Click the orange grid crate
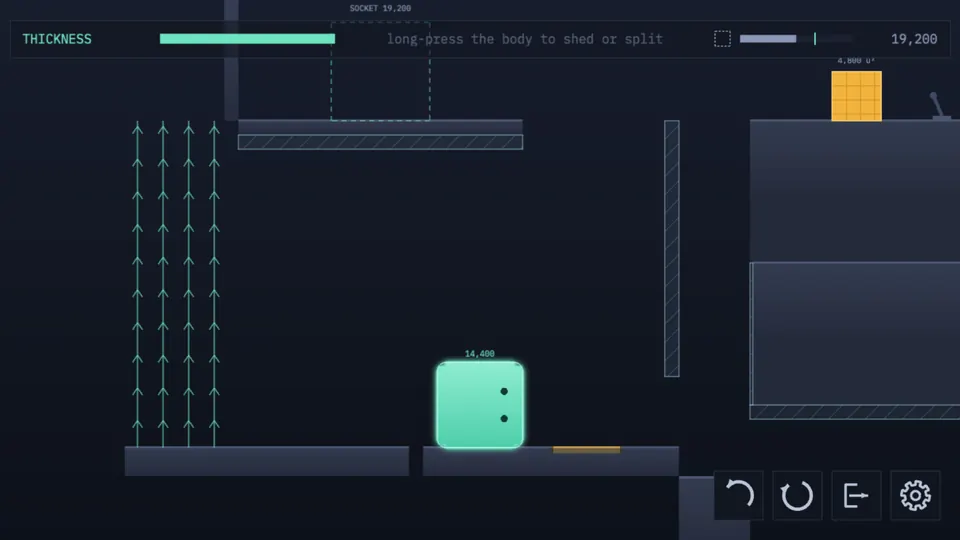Image resolution: width=960 pixels, height=540 pixels. pos(857,96)
